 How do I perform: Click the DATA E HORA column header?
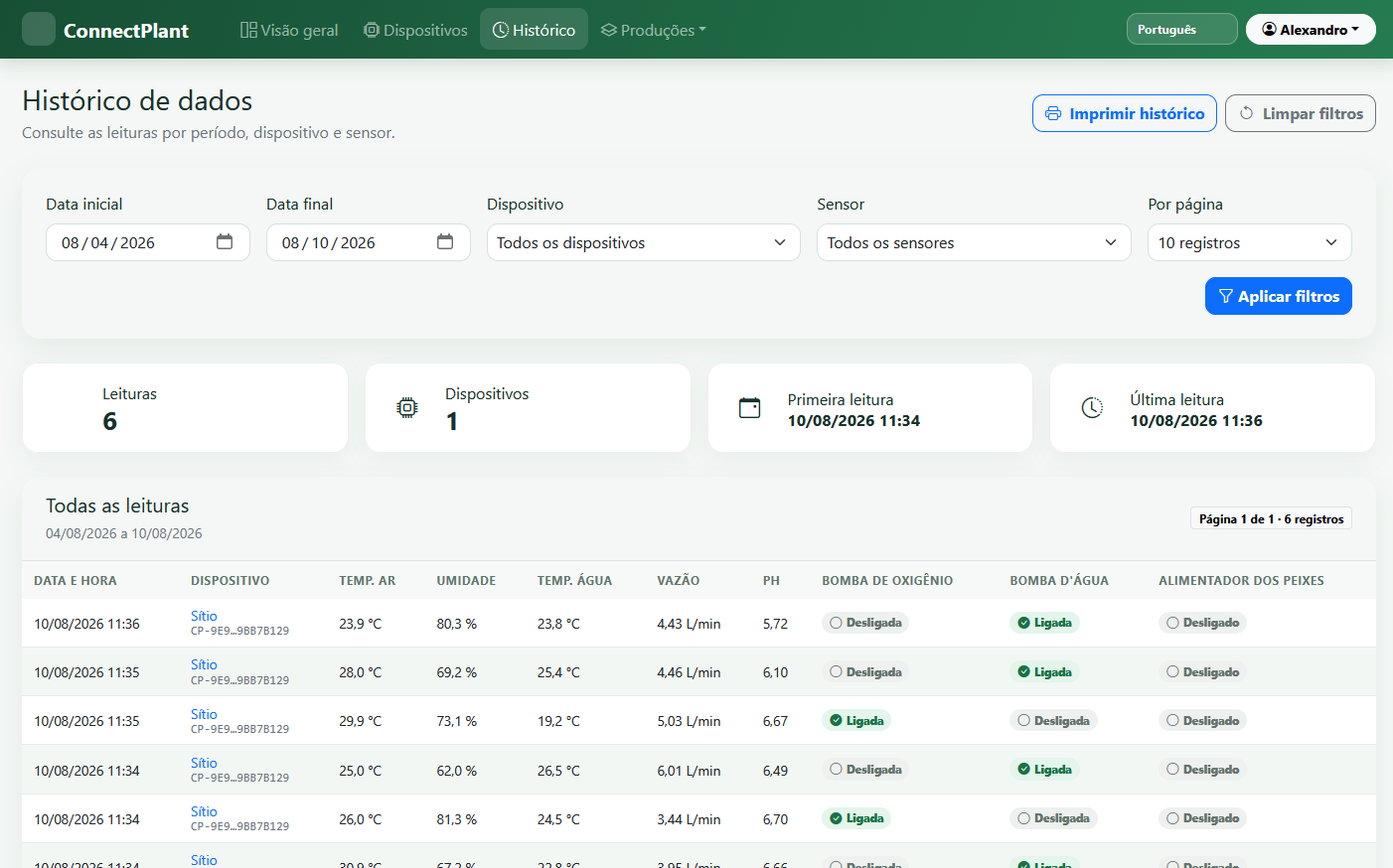[76, 581]
